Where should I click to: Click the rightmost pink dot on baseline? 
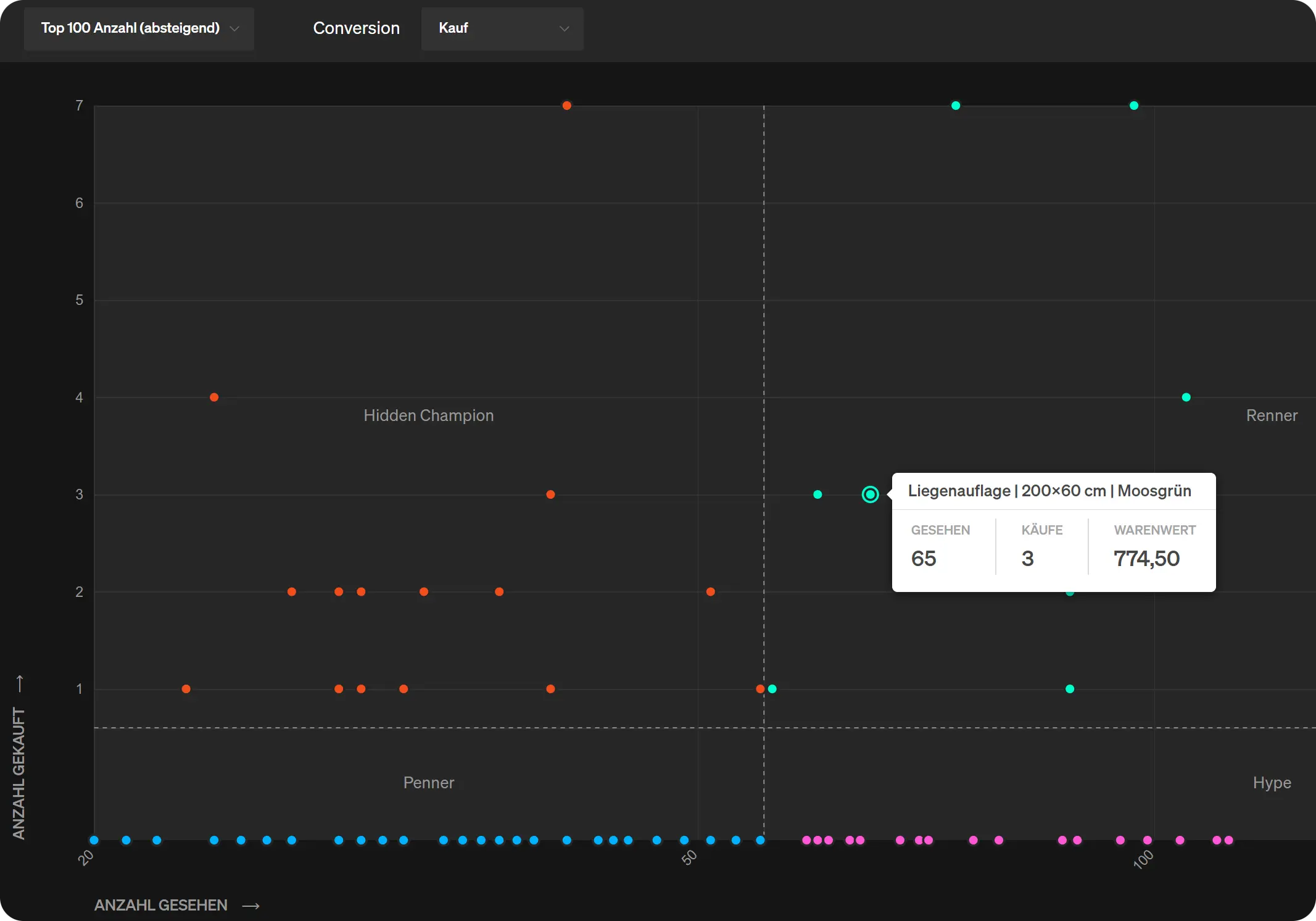pyautogui.click(x=1228, y=840)
